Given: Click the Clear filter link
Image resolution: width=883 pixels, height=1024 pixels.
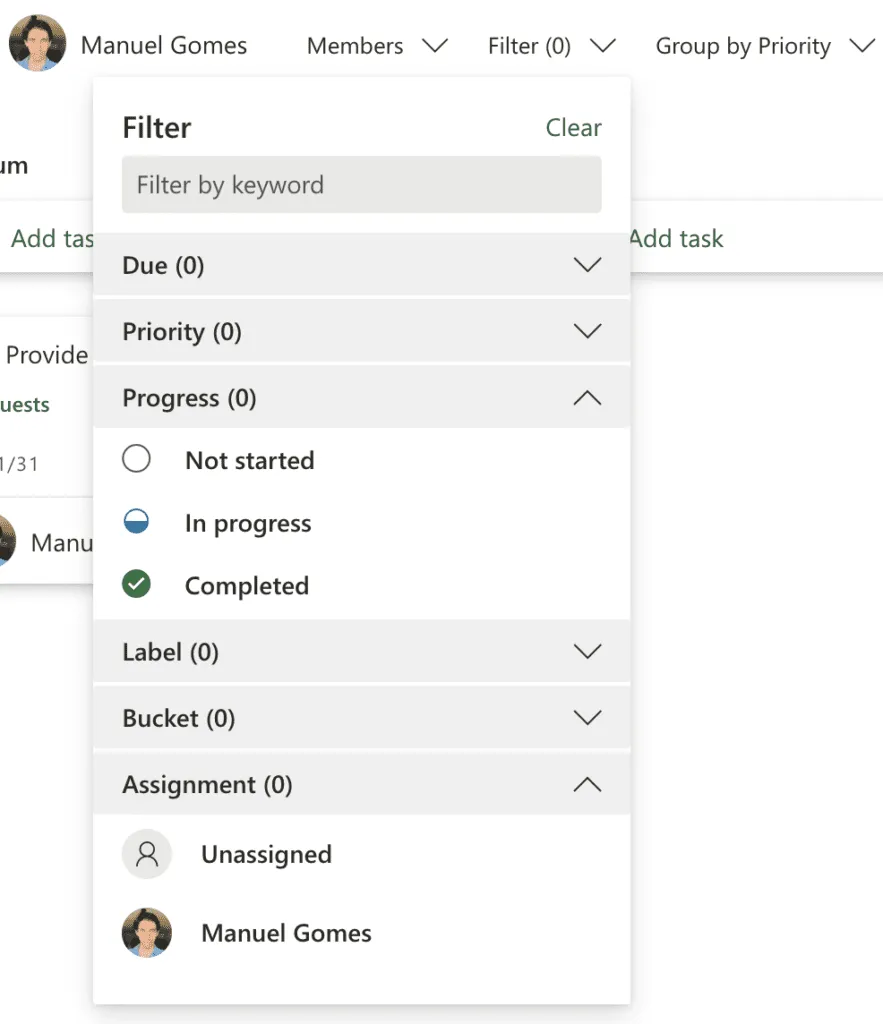Looking at the screenshot, I should tap(573, 128).
